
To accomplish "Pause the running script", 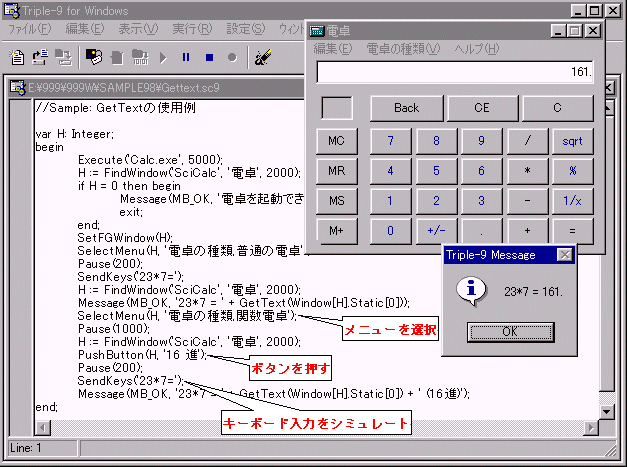I will (x=186, y=58).
